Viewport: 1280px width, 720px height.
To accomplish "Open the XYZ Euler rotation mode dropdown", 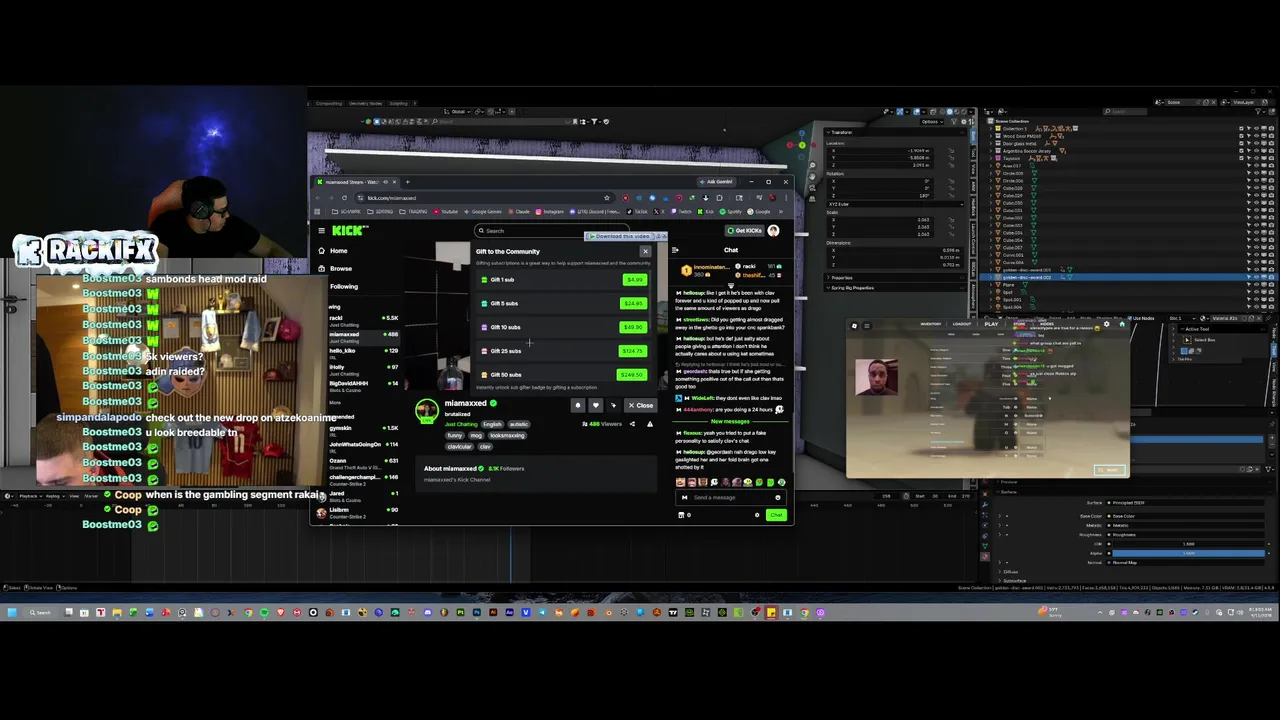I will click(x=895, y=204).
